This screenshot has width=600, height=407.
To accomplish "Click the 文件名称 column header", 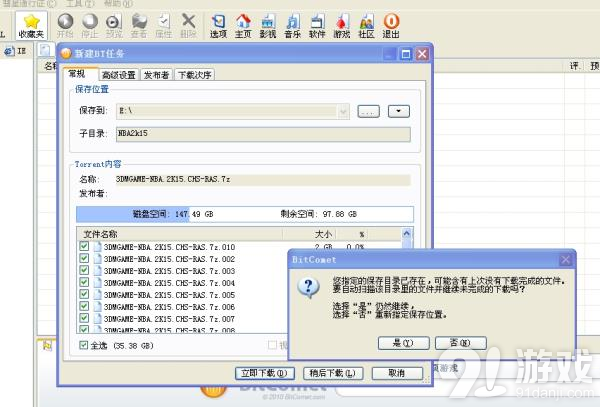I will [x=180, y=234].
